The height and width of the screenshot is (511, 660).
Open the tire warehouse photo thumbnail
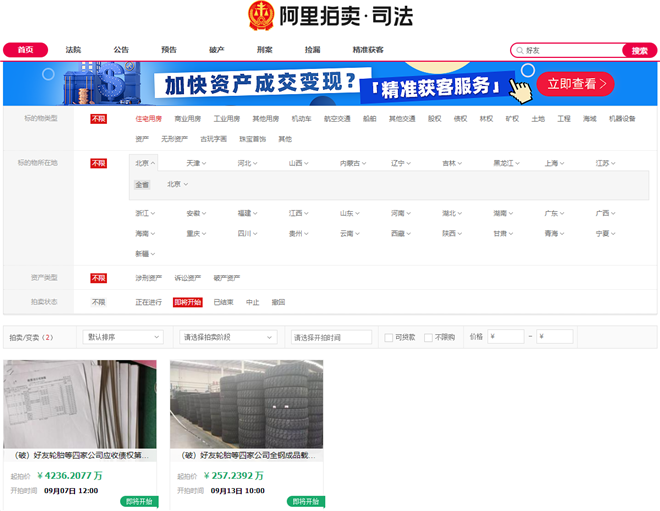[247, 404]
